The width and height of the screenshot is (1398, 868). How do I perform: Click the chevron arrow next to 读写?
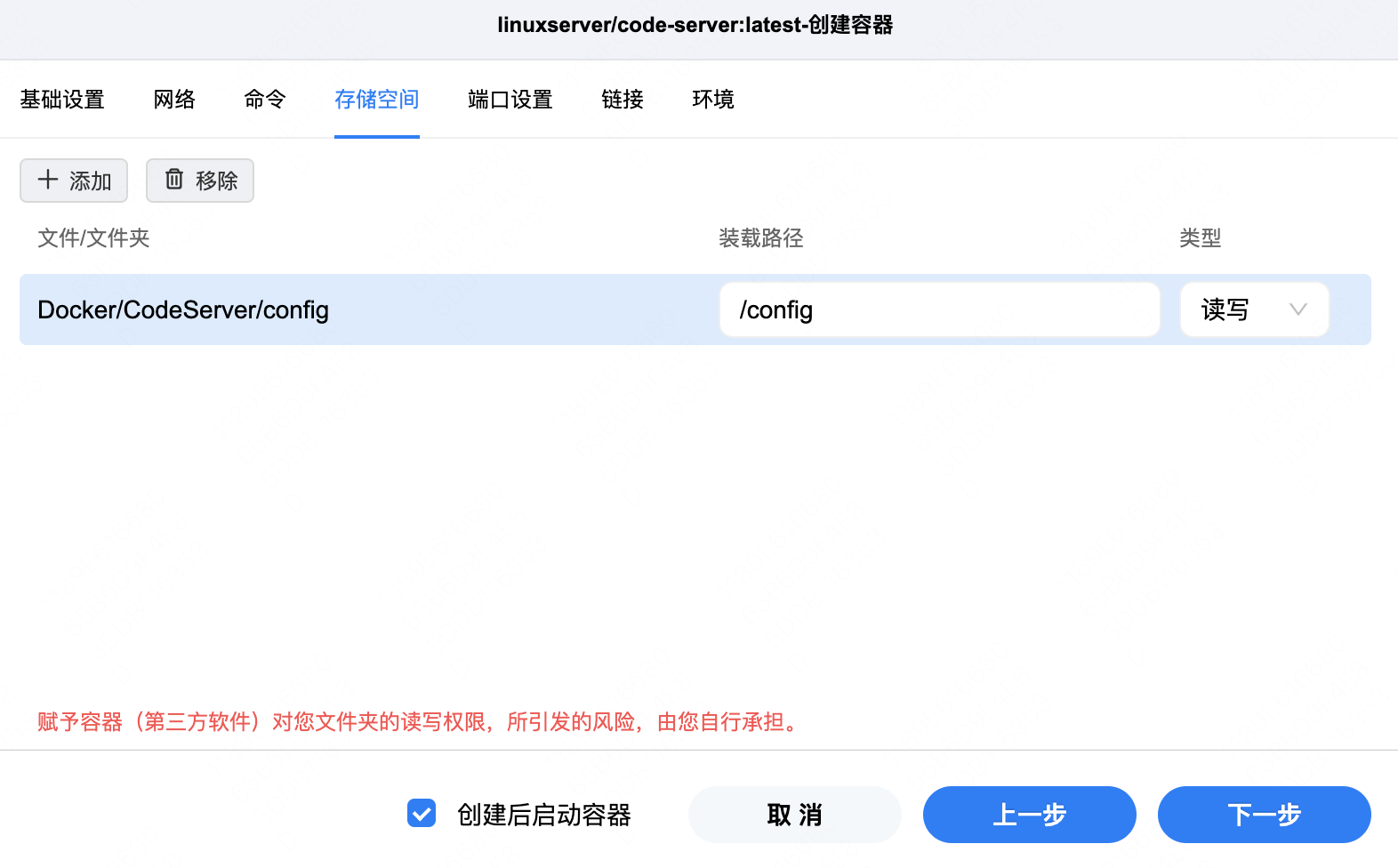tap(1298, 309)
